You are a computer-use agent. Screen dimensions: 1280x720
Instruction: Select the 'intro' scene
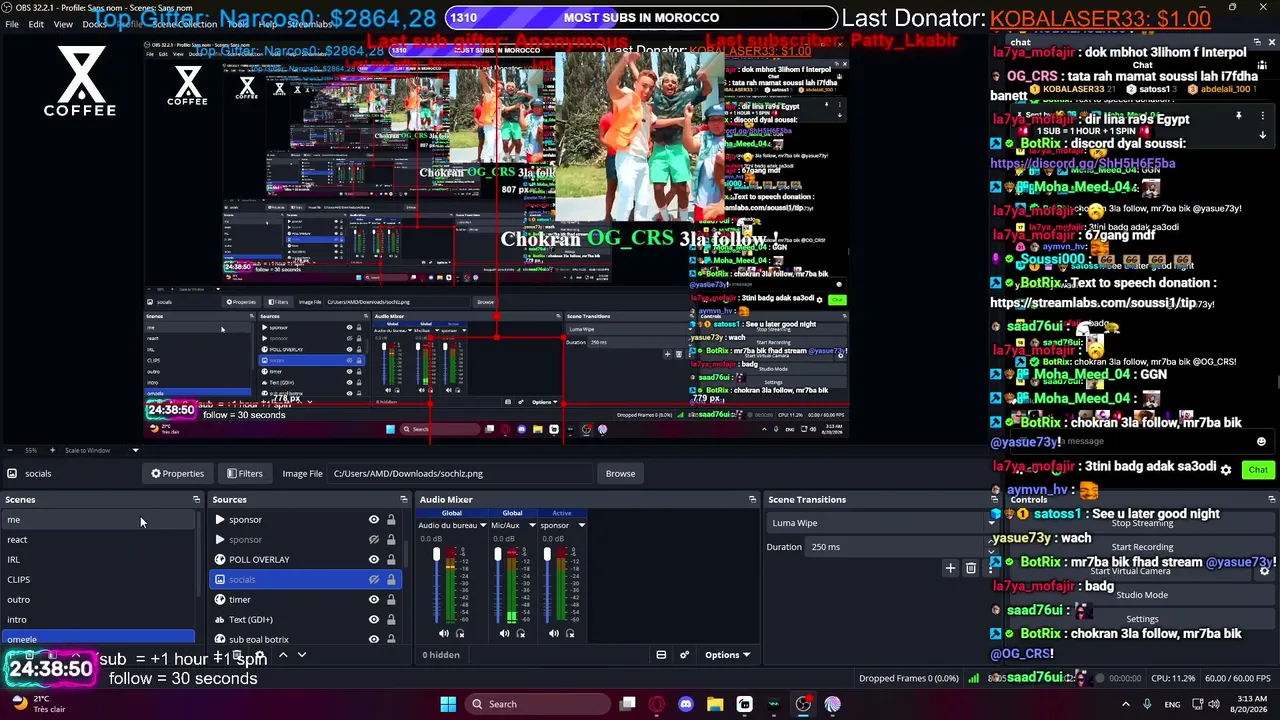[99, 619]
